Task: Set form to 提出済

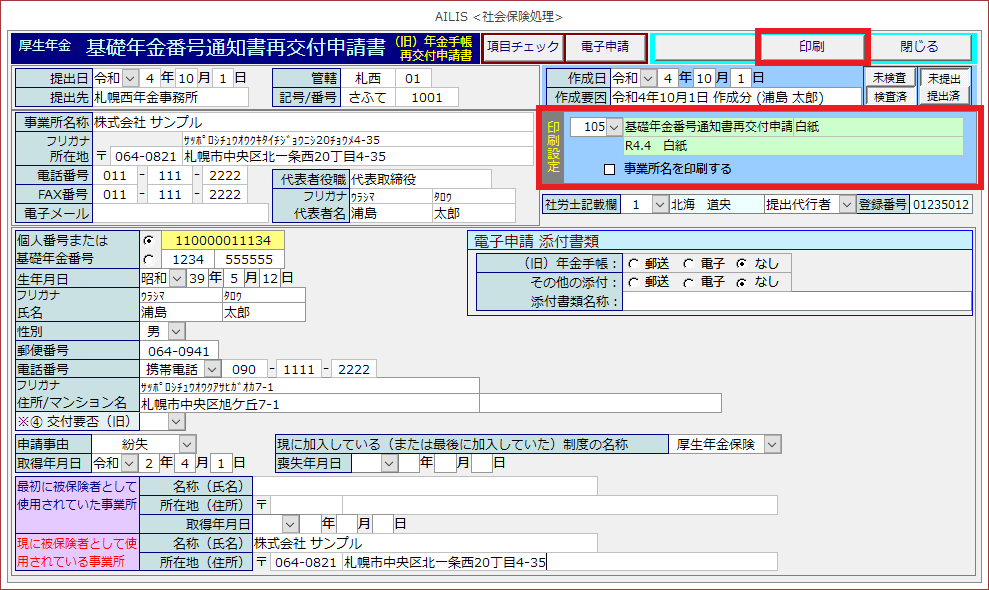Action: point(944,96)
